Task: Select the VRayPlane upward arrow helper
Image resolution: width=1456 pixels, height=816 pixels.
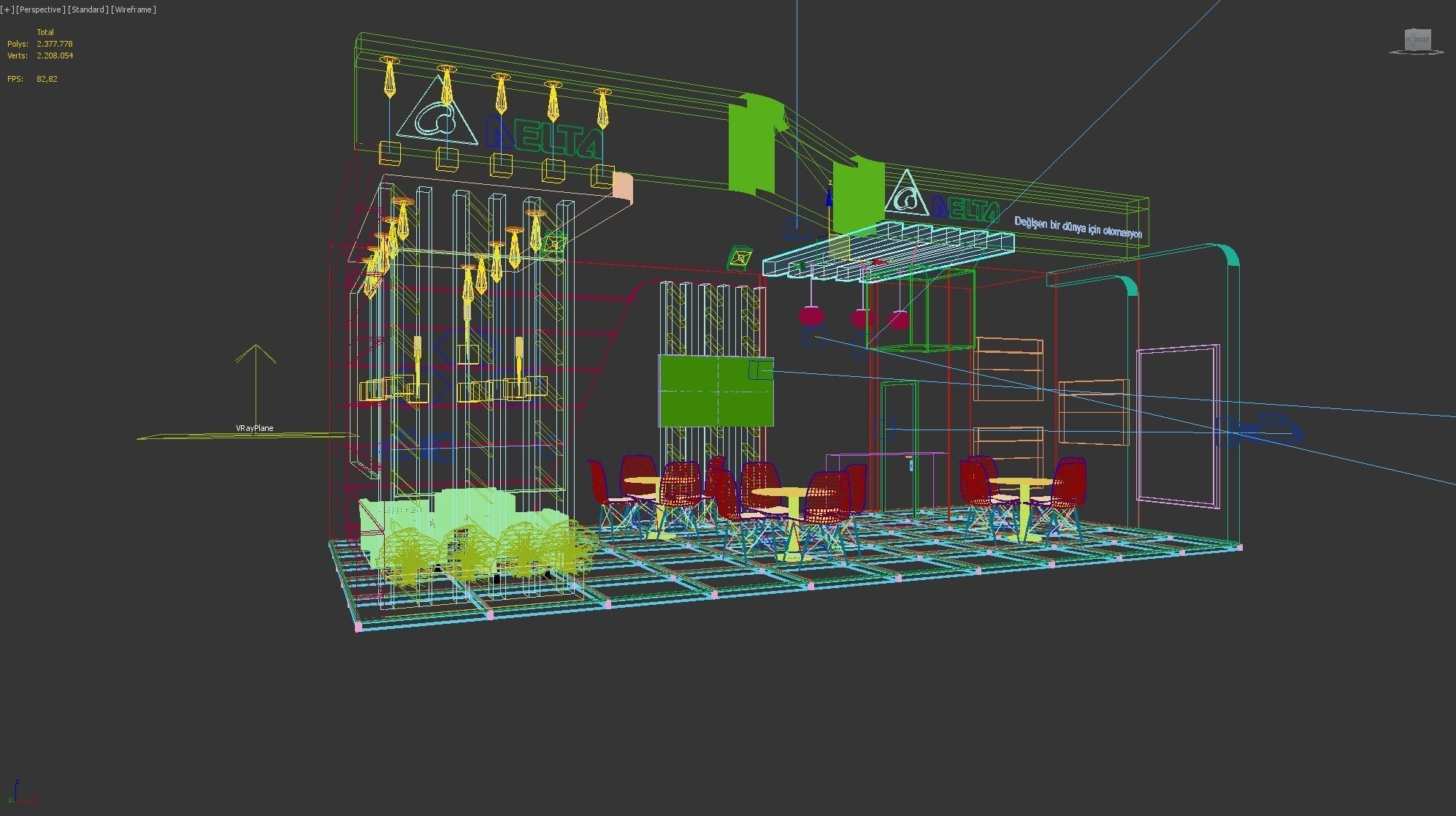Action: tap(256, 387)
